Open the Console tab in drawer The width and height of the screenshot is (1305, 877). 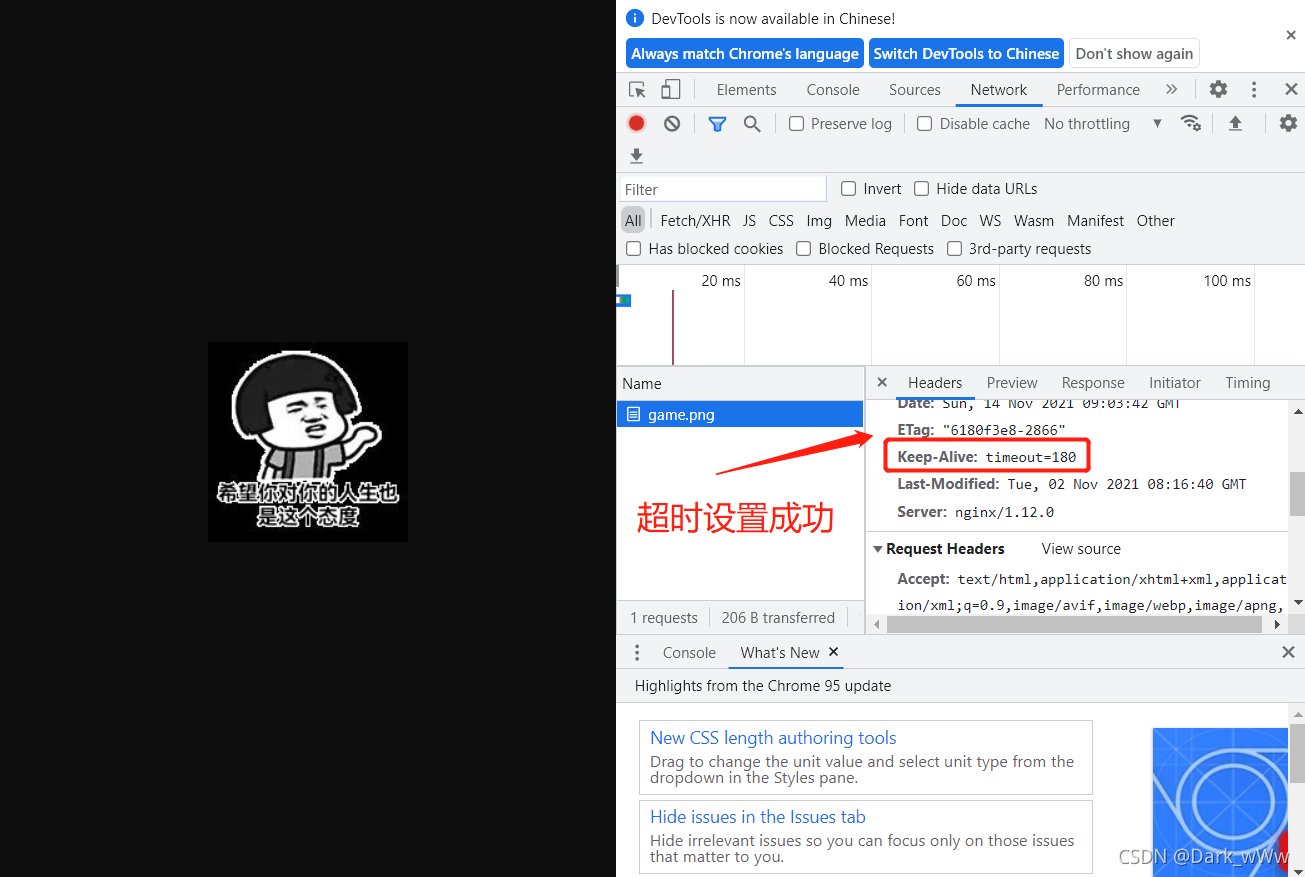click(689, 652)
